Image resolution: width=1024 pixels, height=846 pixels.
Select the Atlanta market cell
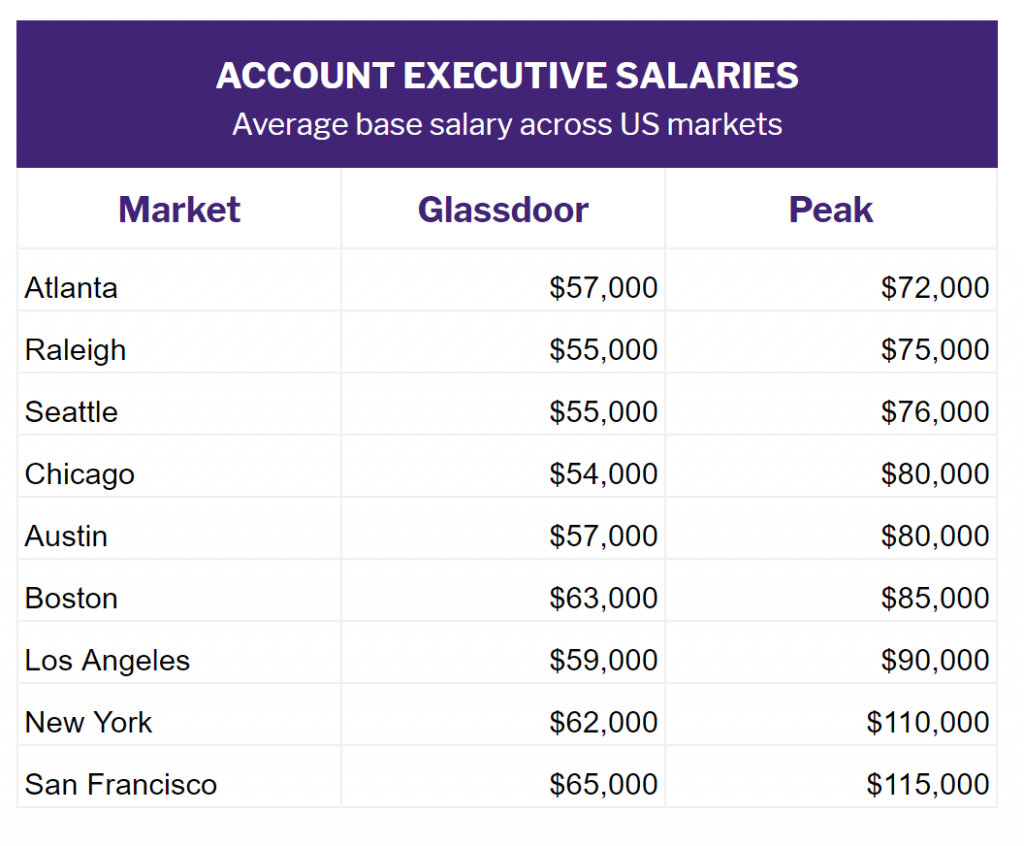pos(71,288)
